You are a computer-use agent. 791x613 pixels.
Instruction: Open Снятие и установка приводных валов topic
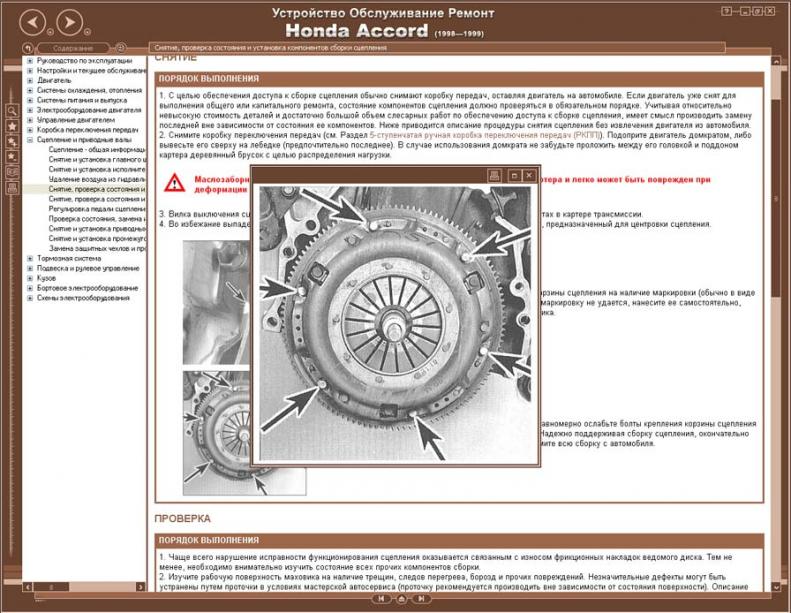pos(97,229)
